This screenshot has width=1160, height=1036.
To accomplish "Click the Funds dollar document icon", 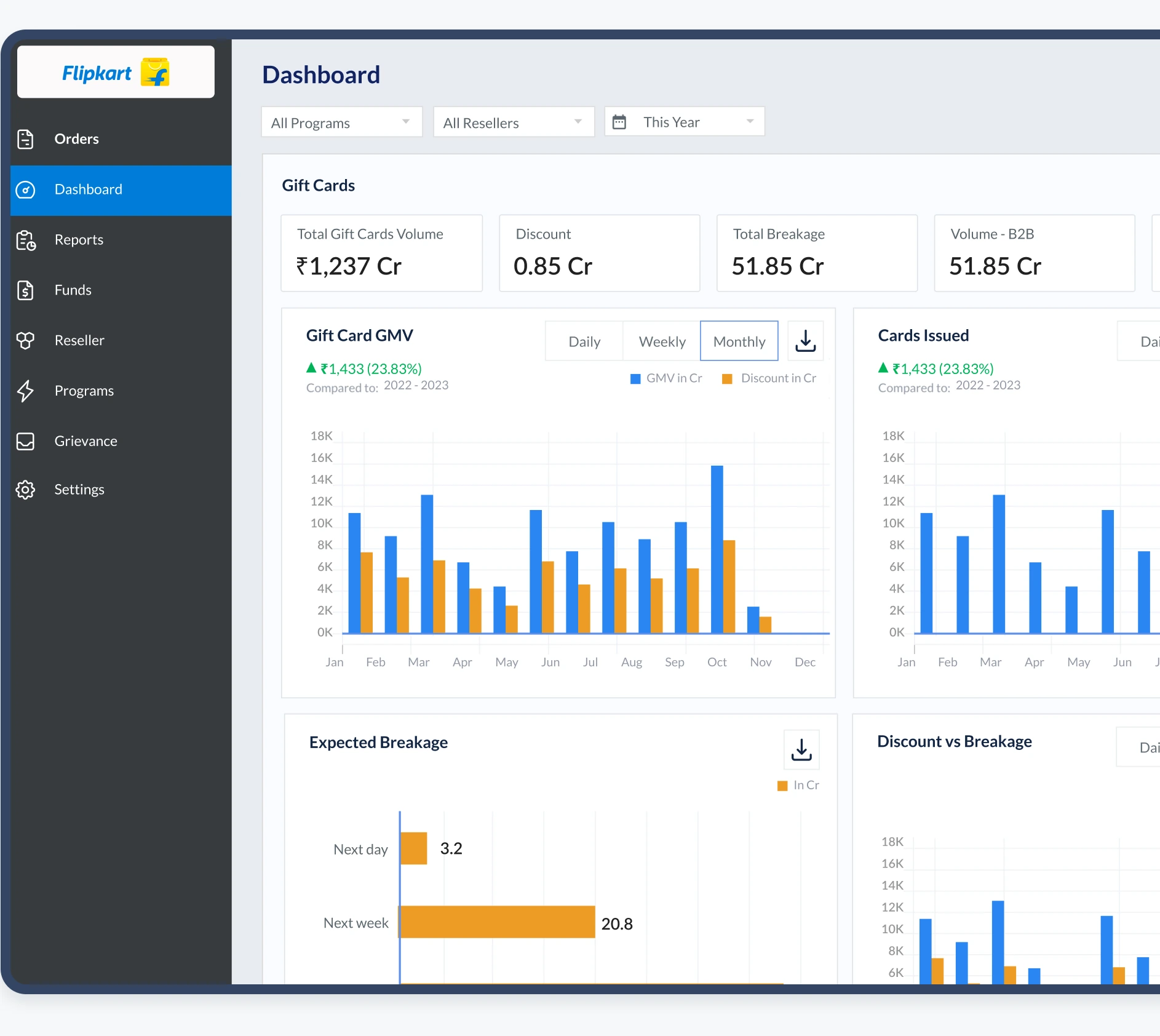I will 25,290.
